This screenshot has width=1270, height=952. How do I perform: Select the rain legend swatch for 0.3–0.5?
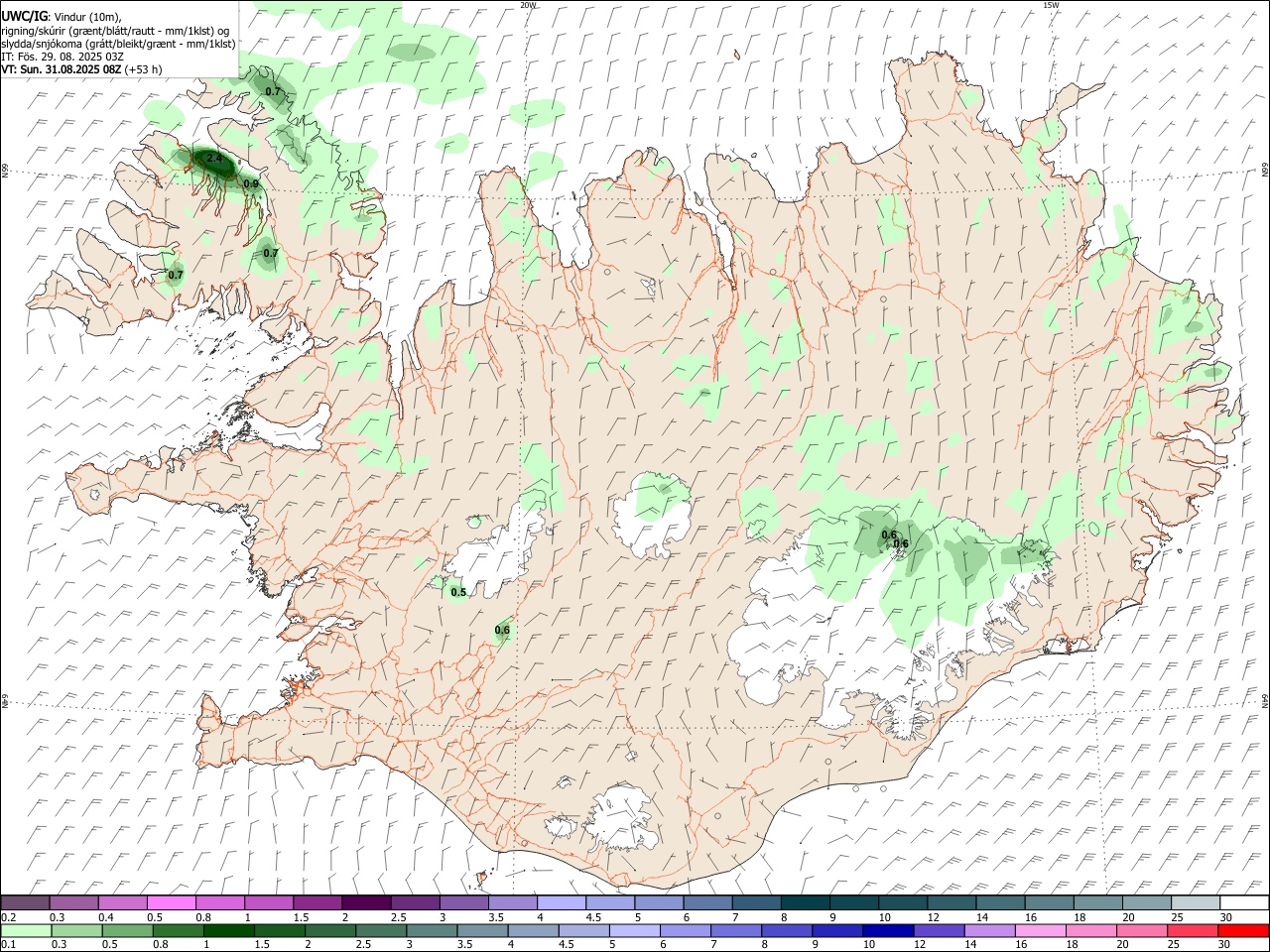point(76,930)
